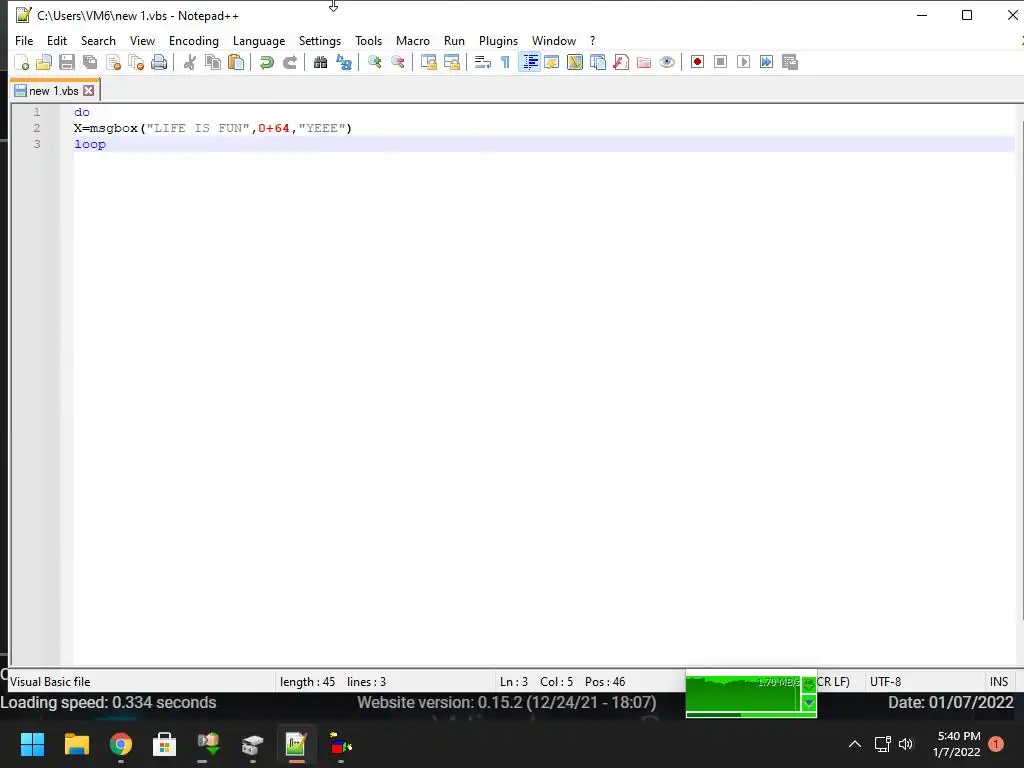1024x768 pixels.
Task: Open the Plugins menu
Action: click(x=498, y=40)
